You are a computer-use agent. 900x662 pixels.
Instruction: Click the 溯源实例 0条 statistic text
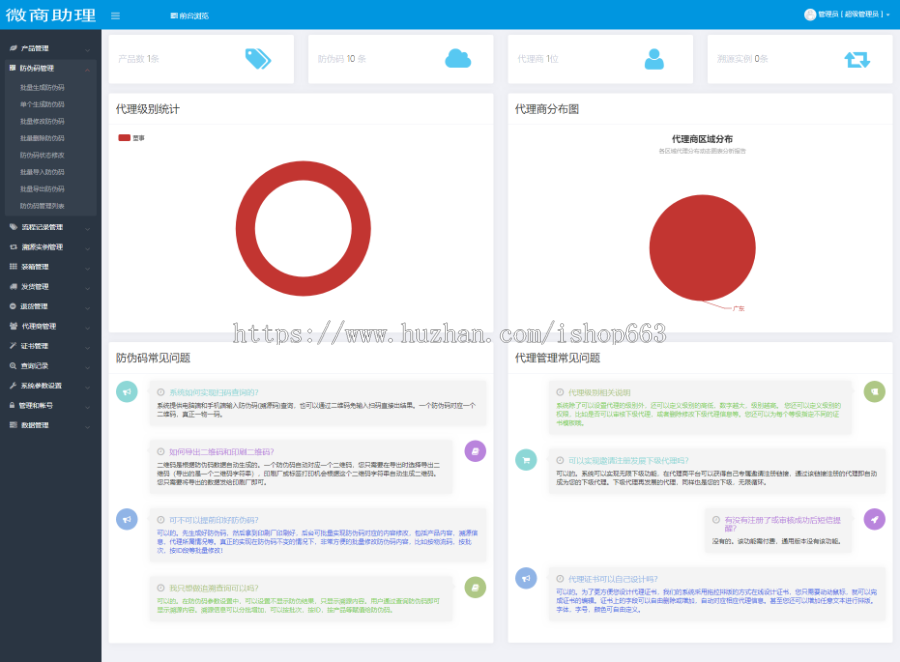(743, 59)
